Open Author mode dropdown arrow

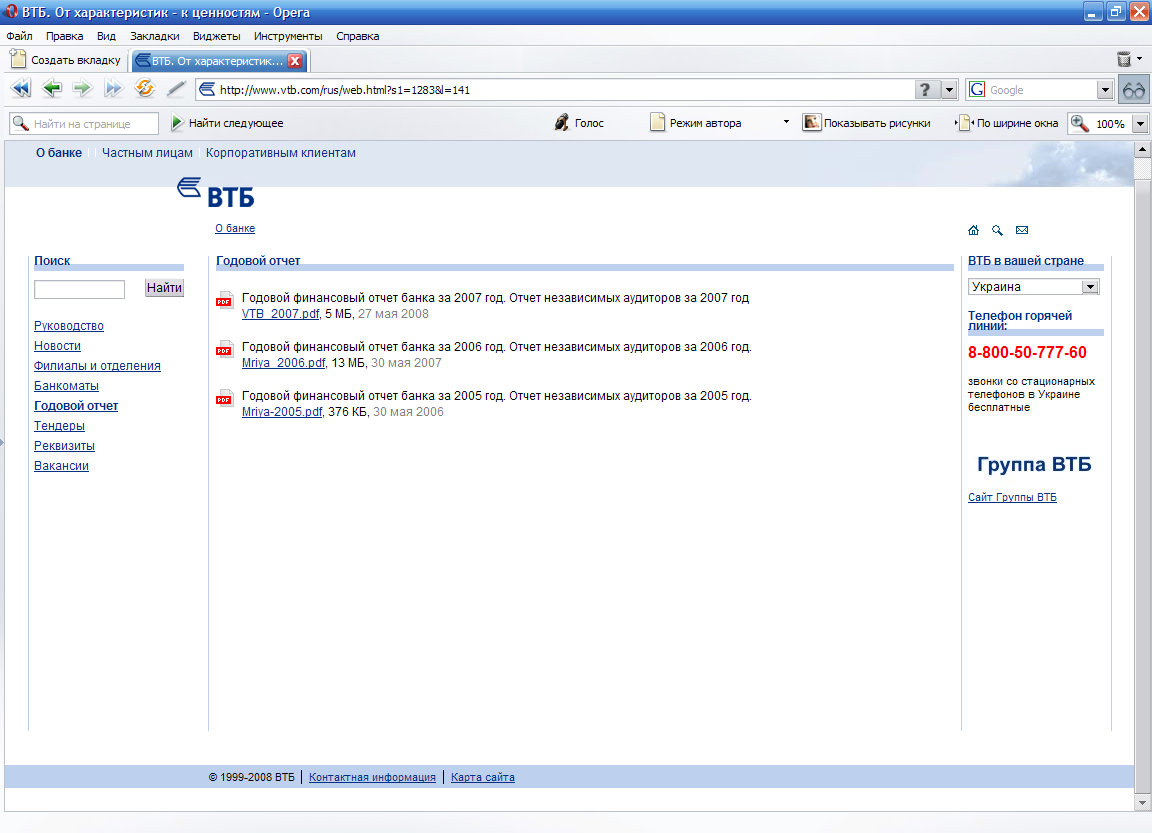tap(786, 122)
